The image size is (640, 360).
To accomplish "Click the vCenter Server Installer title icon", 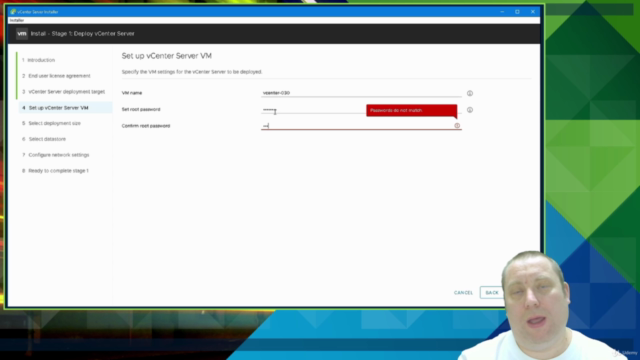I will 13,12.
